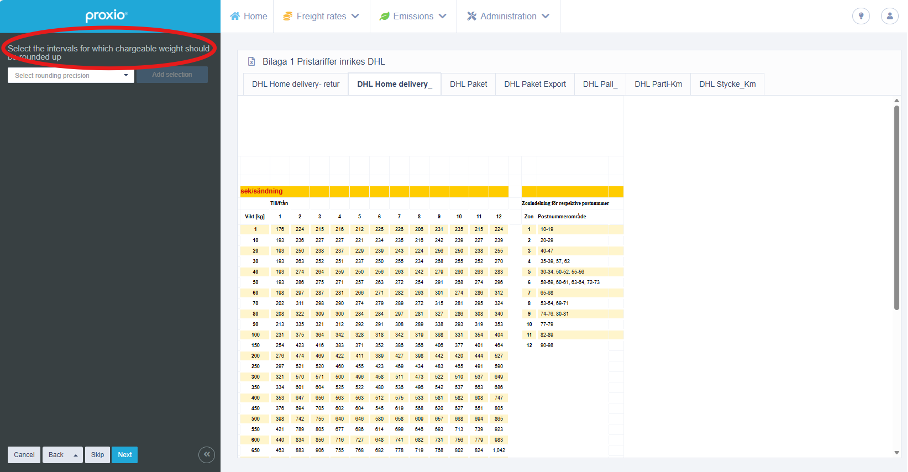Click the Add selection button

click(172, 75)
